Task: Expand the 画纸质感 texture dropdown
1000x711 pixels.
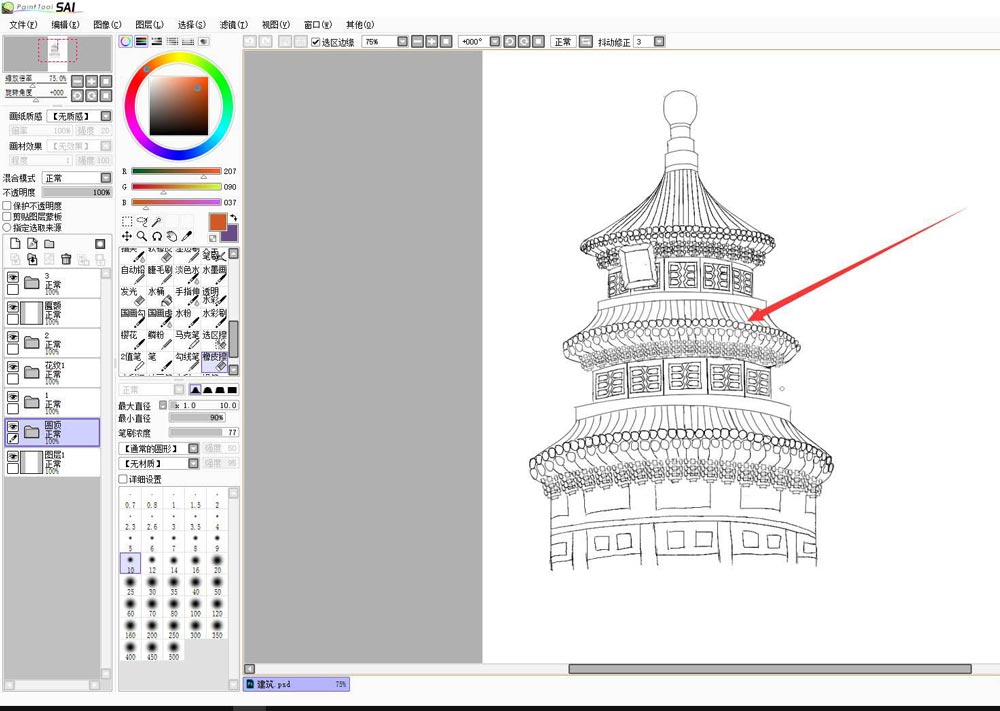Action: (105, 116)
